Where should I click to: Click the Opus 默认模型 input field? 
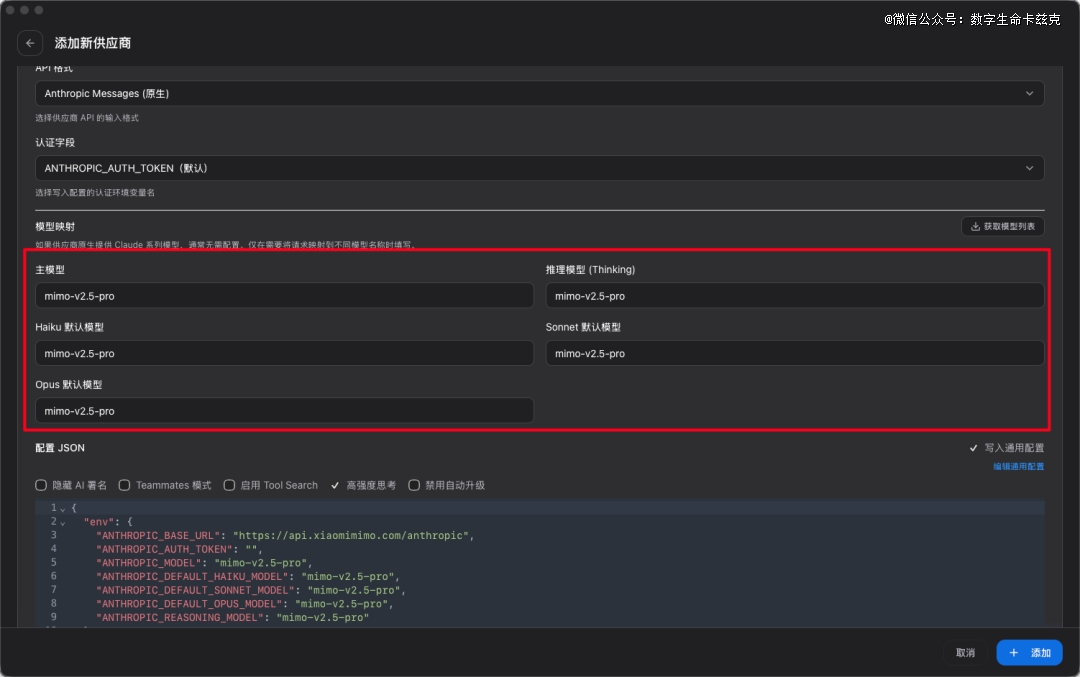[x=284, y=410]
